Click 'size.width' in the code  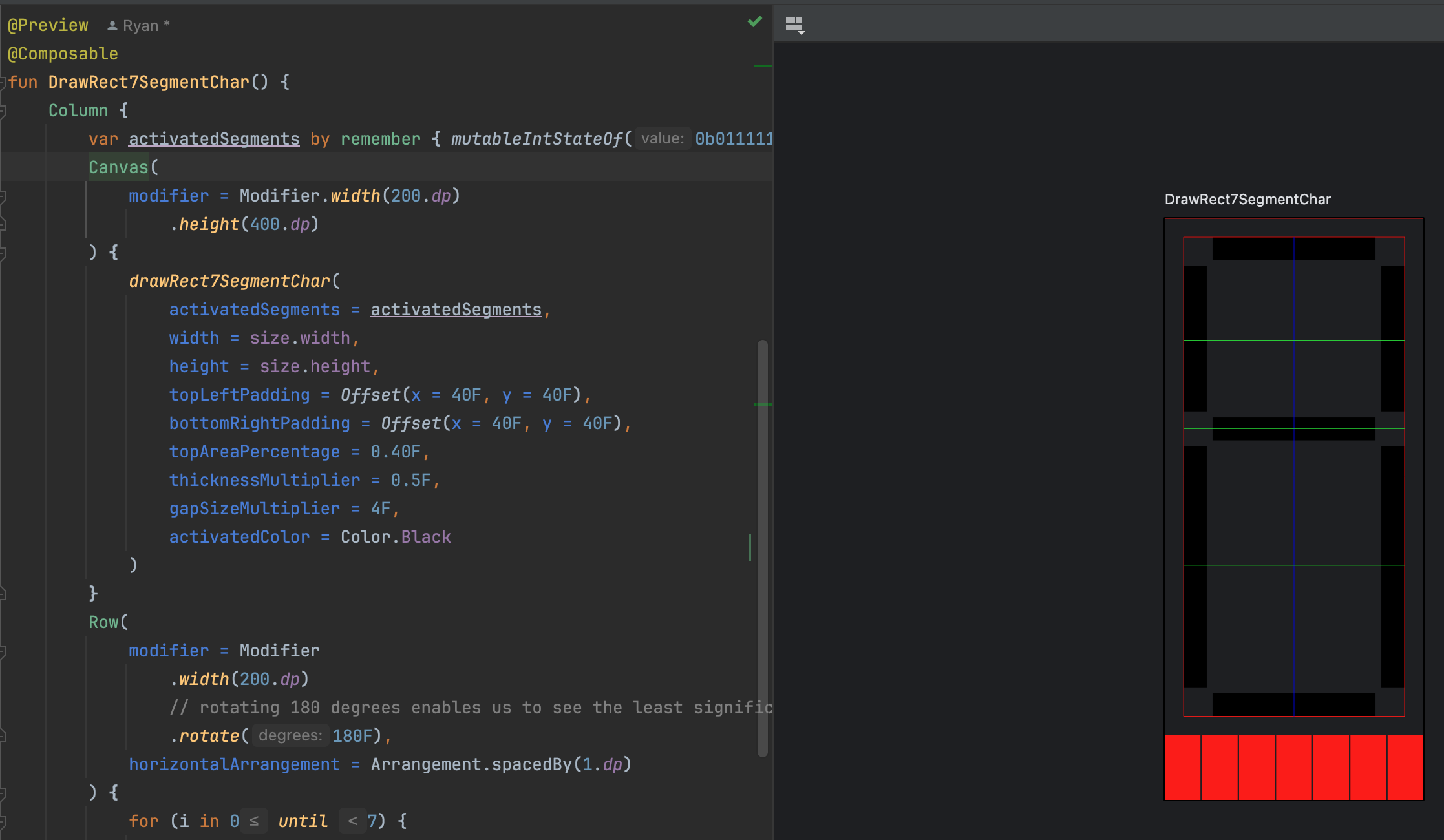tap(300, 338)
